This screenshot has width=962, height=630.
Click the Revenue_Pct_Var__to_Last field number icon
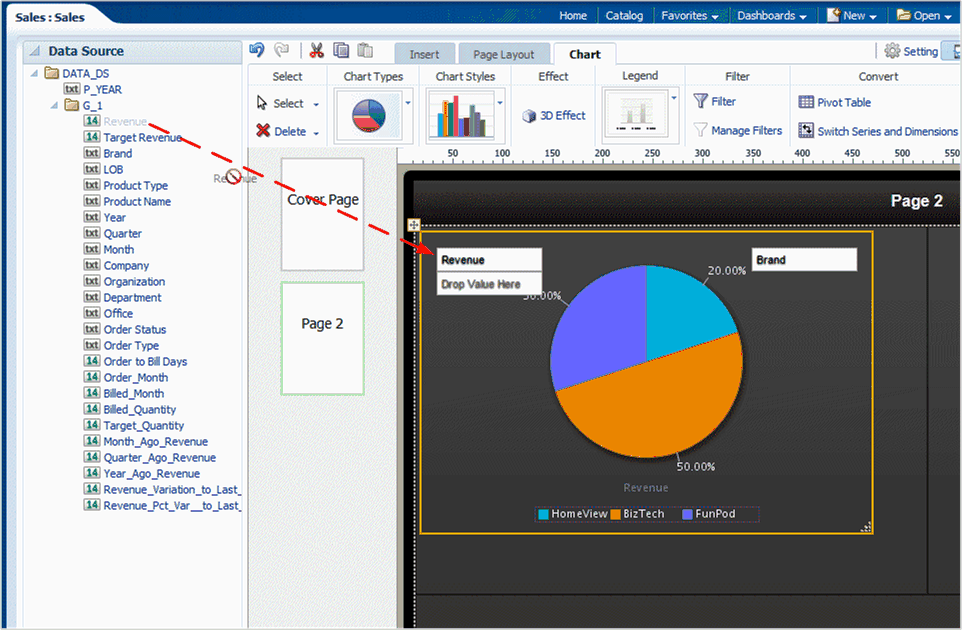pyautogui.click(x=92, y=505)
